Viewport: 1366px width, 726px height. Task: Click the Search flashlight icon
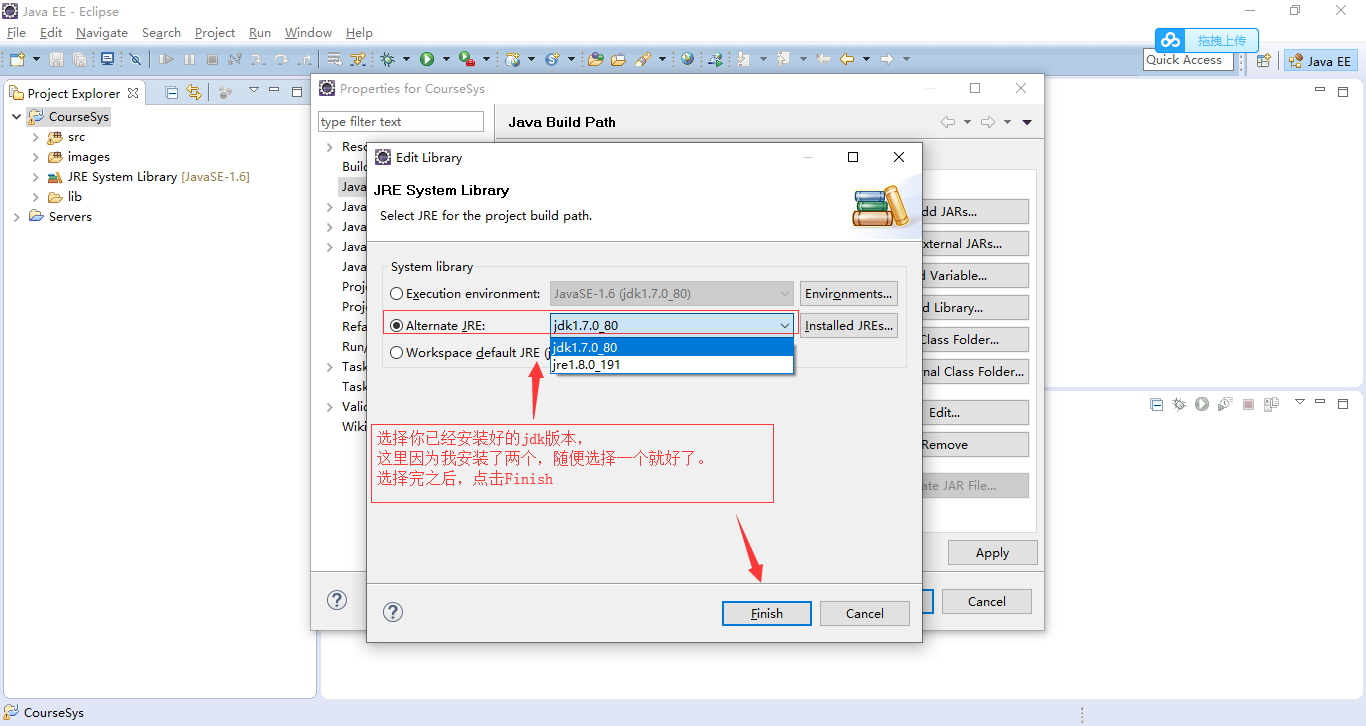(x=643, y=59)
